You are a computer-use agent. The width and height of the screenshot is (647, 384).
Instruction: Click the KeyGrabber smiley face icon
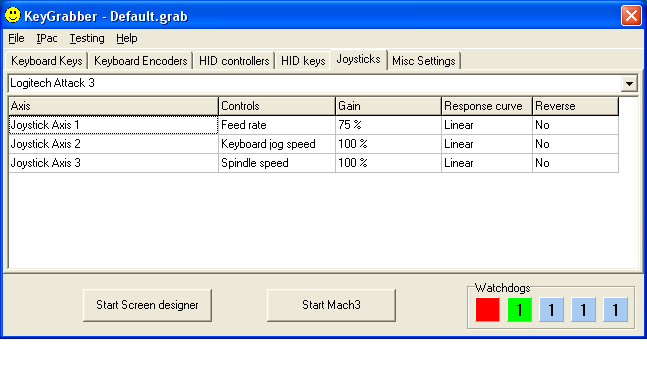(12, 15)
